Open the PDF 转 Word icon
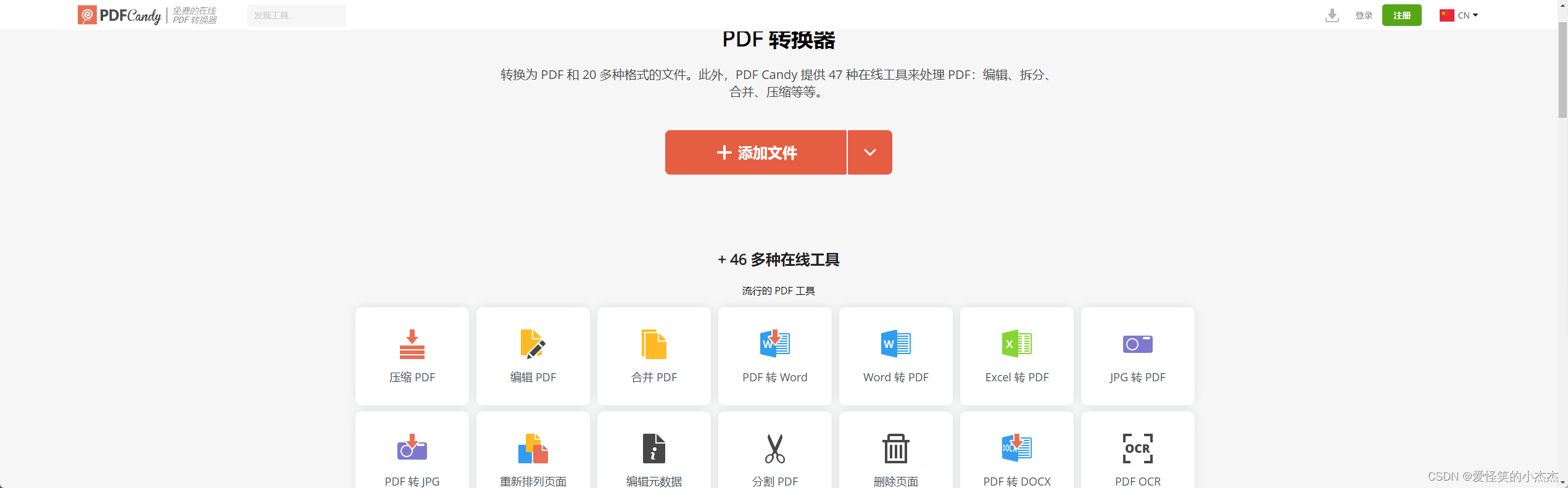1568x488 pixels. point(775,344)
